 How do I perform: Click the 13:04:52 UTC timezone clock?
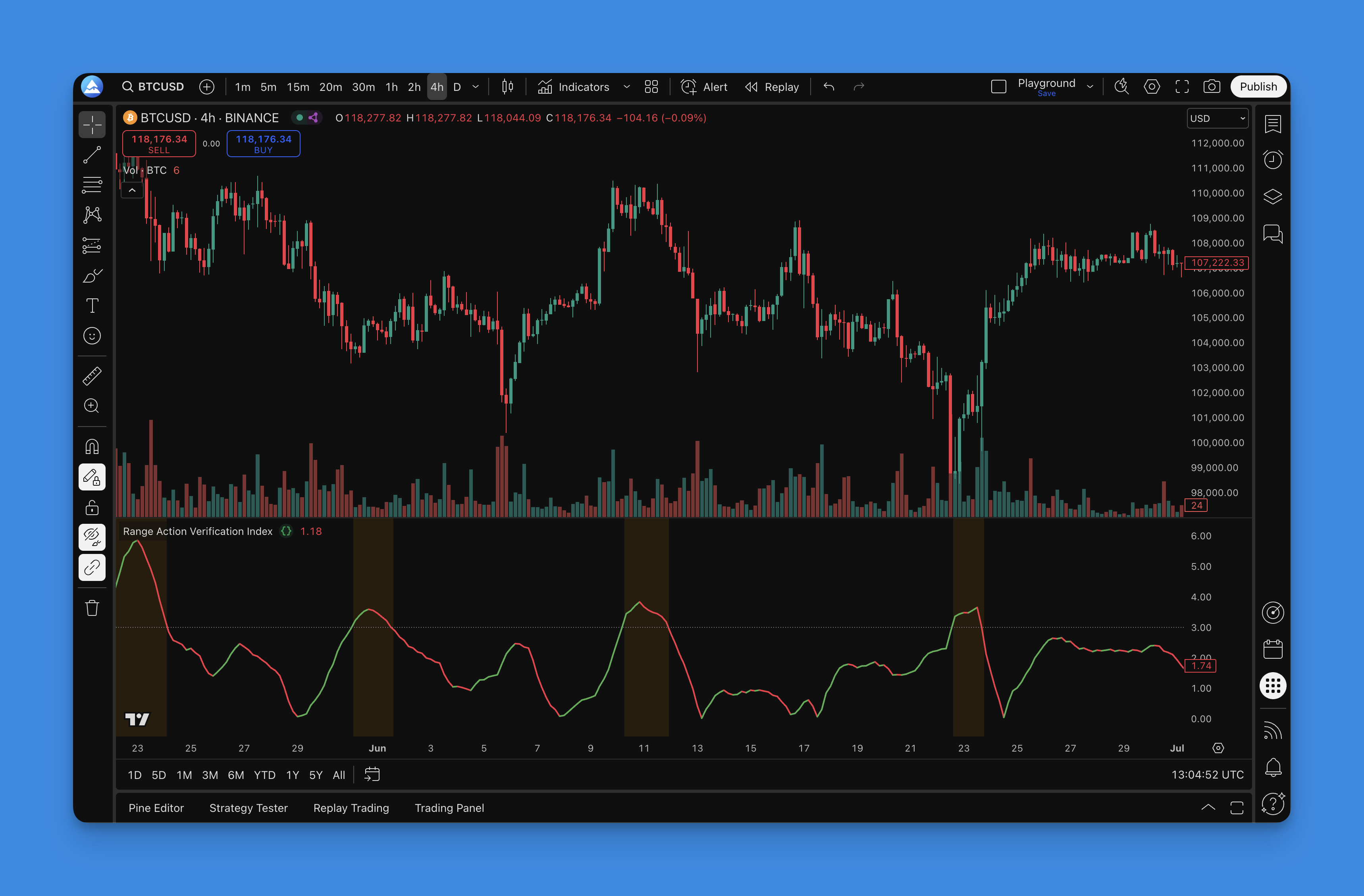(x=1208, y=775)
